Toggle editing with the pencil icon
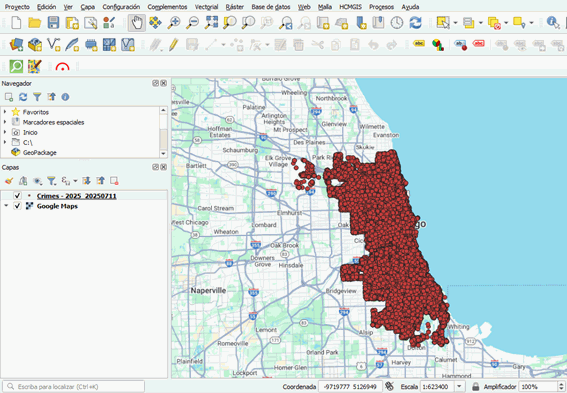This screenshot has width=567, height=393. 174,45
